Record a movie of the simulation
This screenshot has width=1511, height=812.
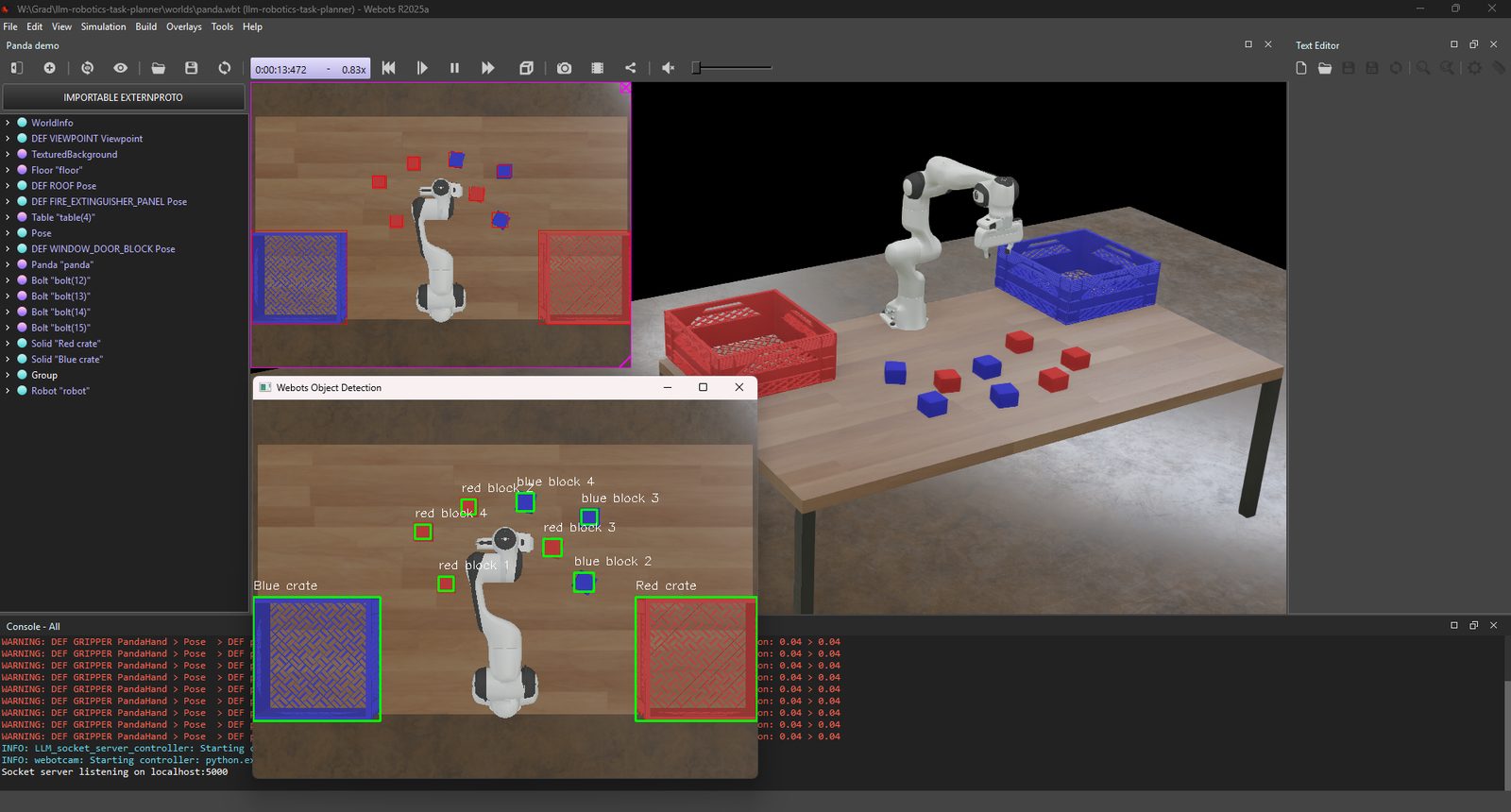(x=597, y=68)
